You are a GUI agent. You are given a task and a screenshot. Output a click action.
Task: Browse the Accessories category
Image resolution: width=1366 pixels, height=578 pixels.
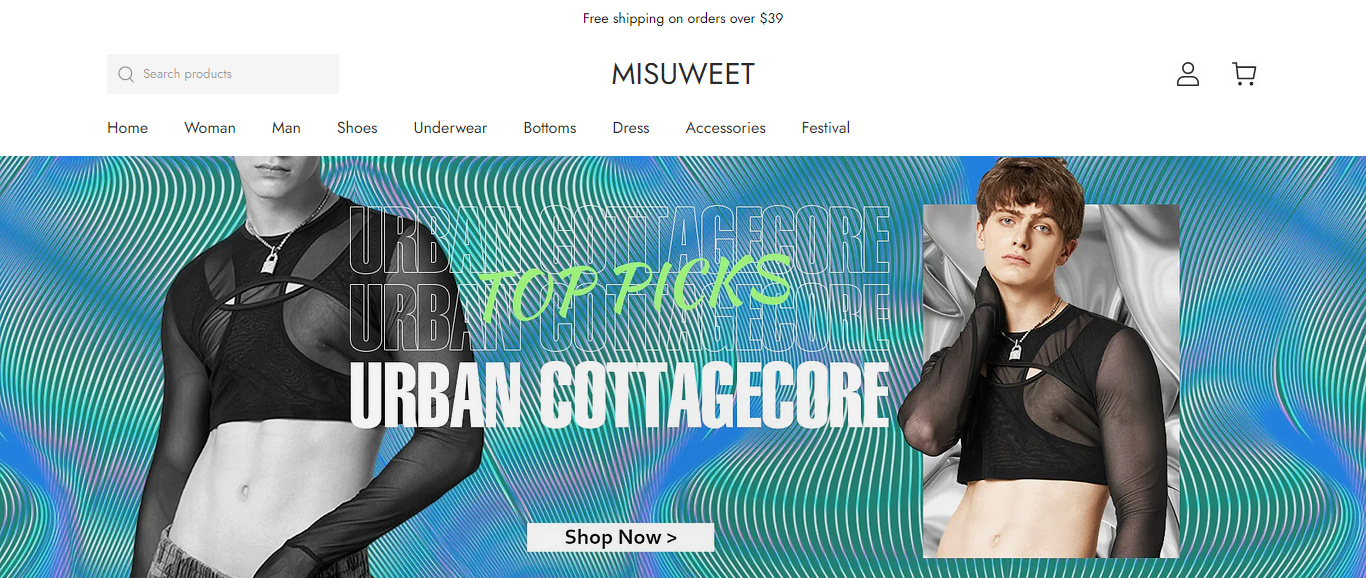point(726,128)
